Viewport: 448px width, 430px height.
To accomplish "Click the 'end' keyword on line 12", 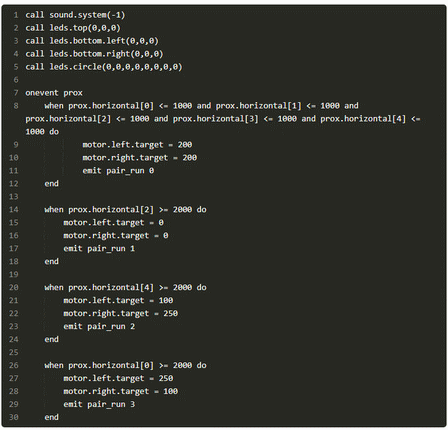I will click(52, 184).
